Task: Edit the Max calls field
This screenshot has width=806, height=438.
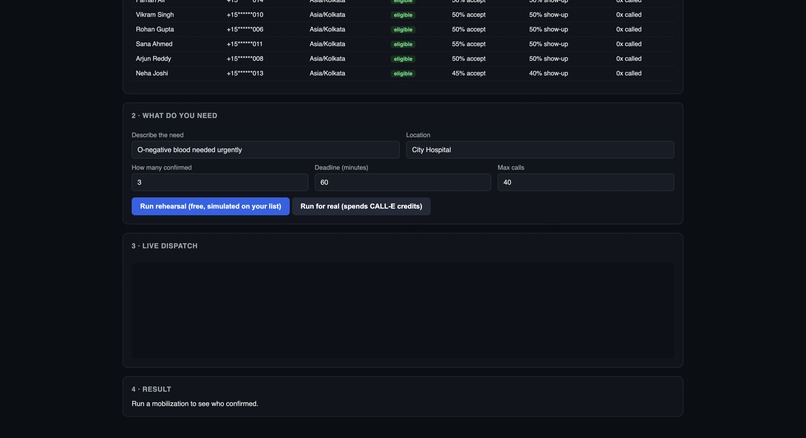Action: 585,182
